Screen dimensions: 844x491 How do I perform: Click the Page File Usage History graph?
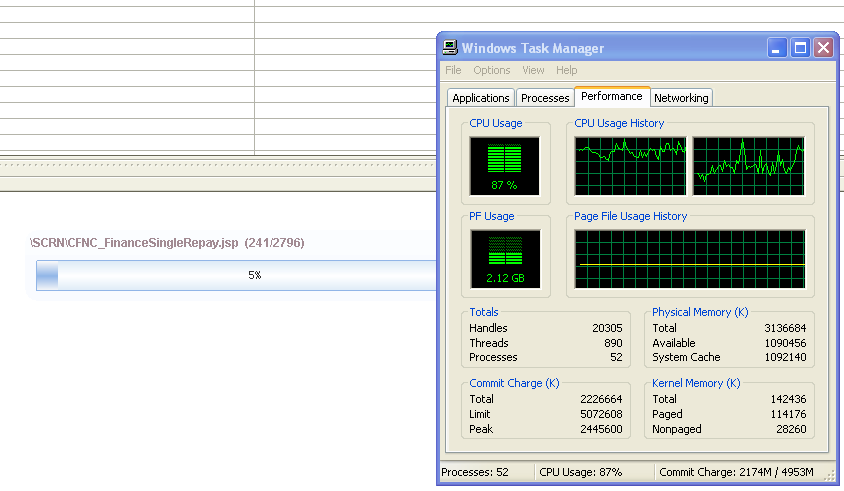click(x=690, y=259)
